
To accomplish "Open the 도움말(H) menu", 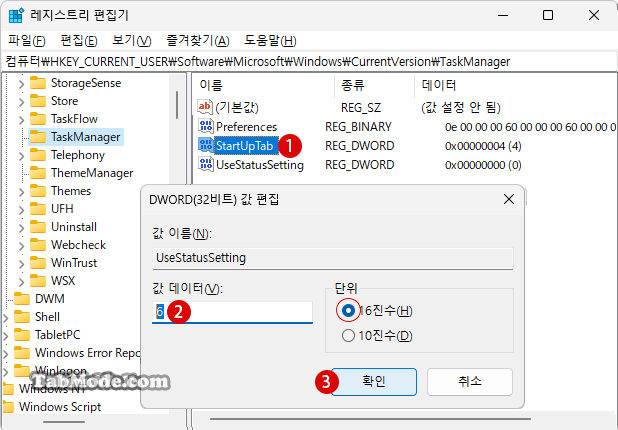I will click(x=270, y=40).
